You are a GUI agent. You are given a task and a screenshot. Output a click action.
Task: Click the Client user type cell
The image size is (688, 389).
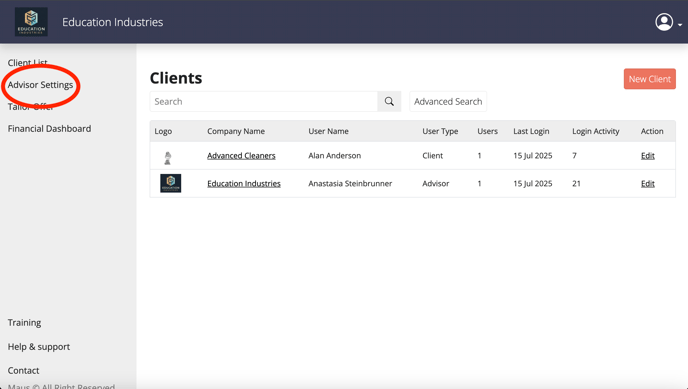click(x=433, y=156)
